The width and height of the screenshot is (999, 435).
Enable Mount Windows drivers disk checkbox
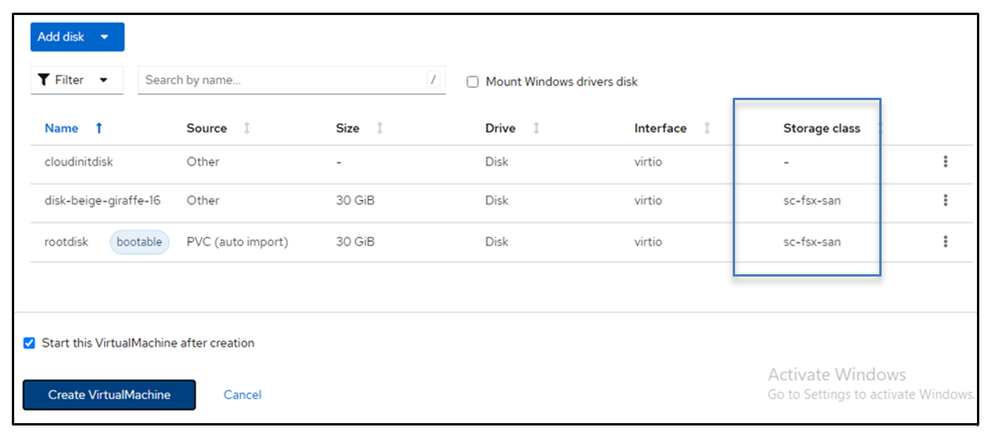[473, 82]
